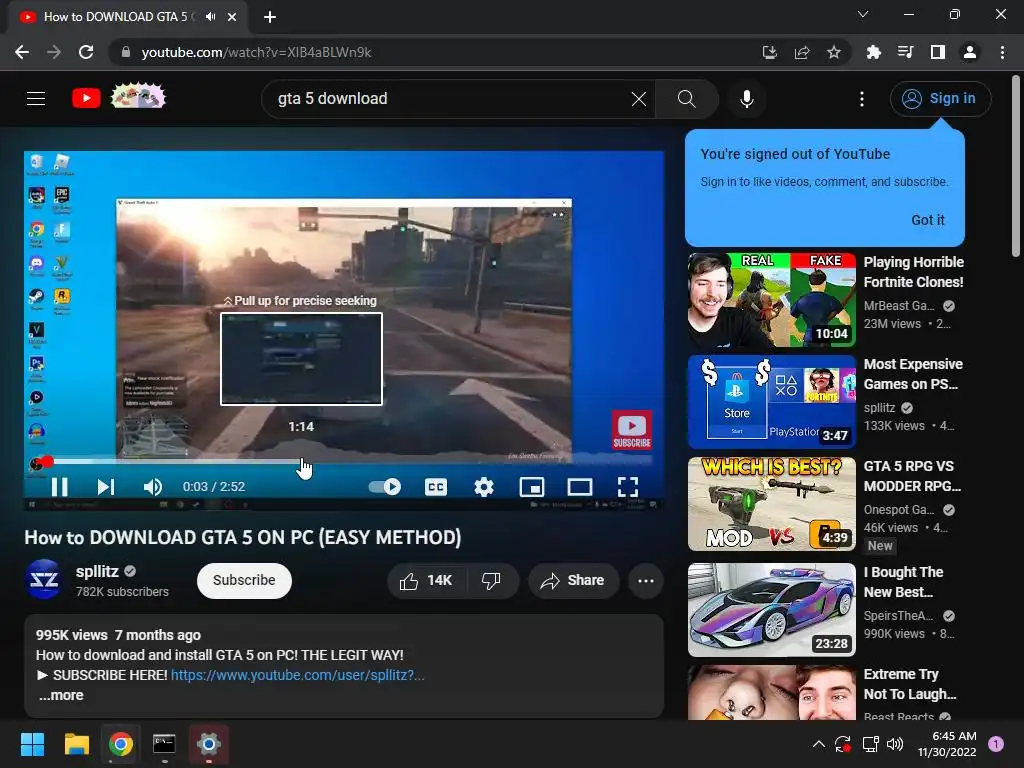Open tab search chevron
Screen dimensions: 1024x768
[x=863, y=14]
